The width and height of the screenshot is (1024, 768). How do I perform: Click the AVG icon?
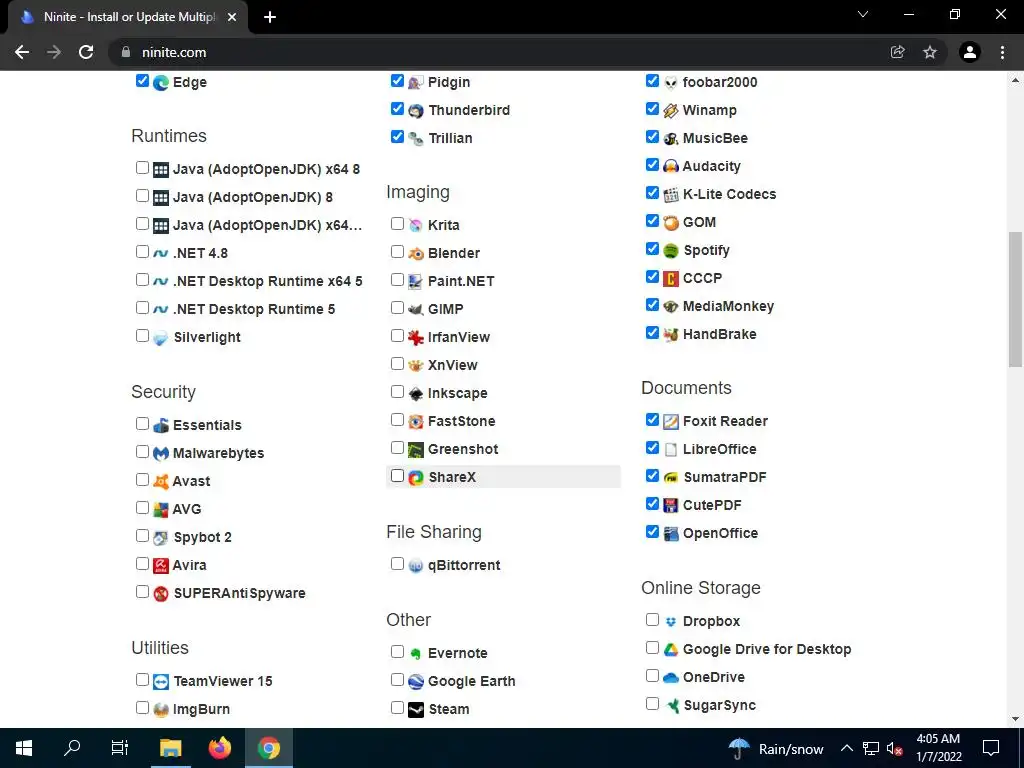(x=161, y=509)
